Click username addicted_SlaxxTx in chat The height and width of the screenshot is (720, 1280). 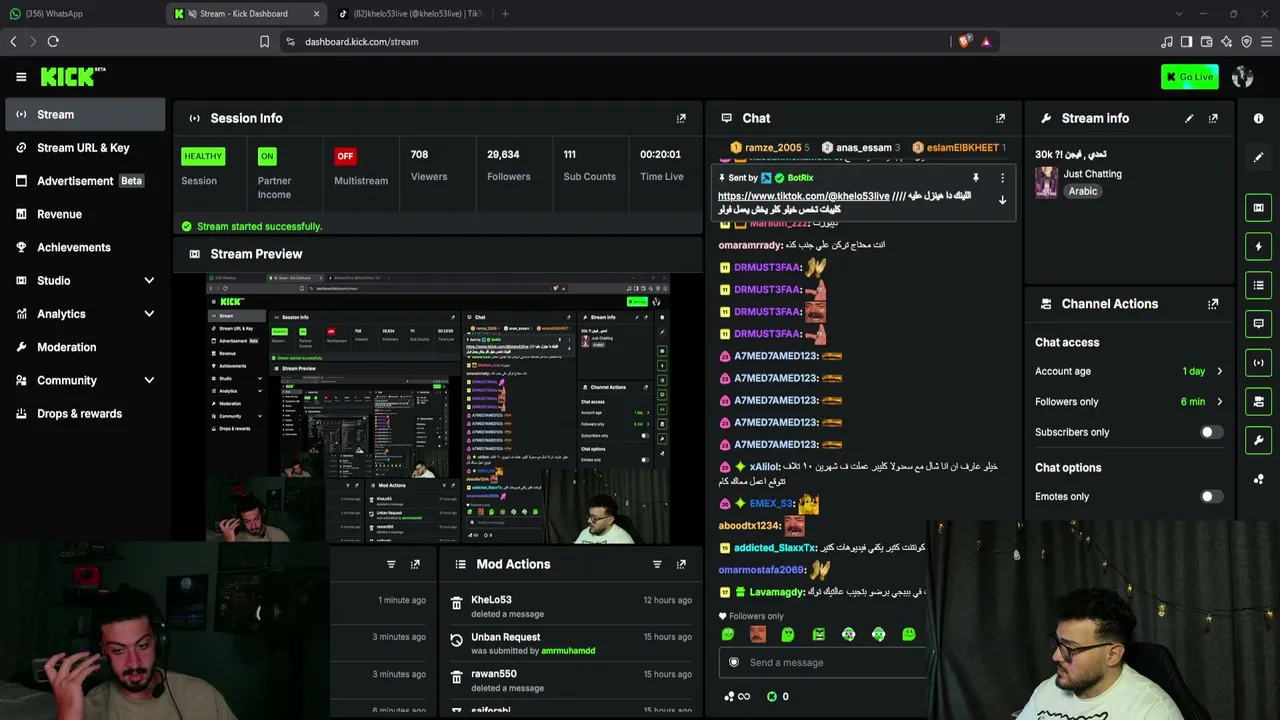coord(775,548)
